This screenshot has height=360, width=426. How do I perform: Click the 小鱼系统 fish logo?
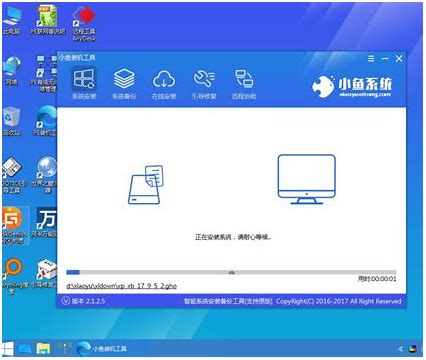click(352, 86)
